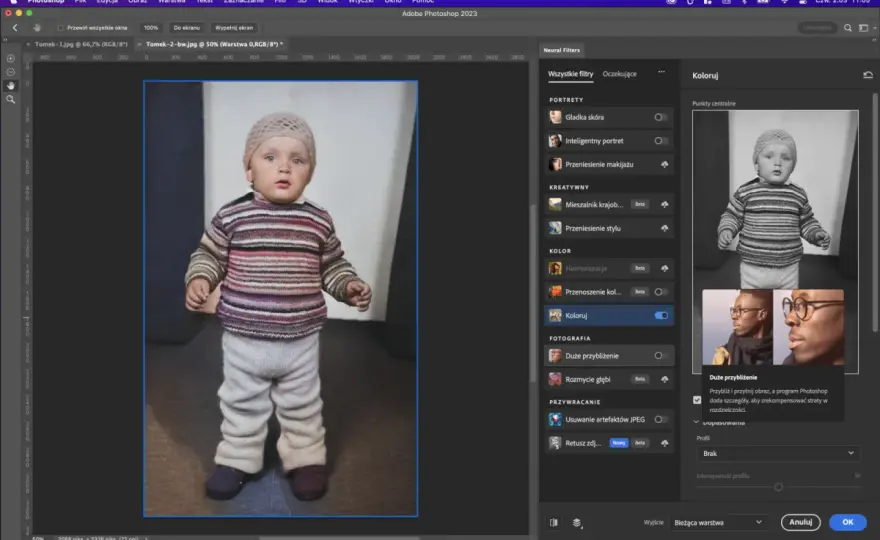Screen dimensions: 880x540
Task: Check Przewiń wszystkie okna checkbox
Action: click(x=60, y=28)
